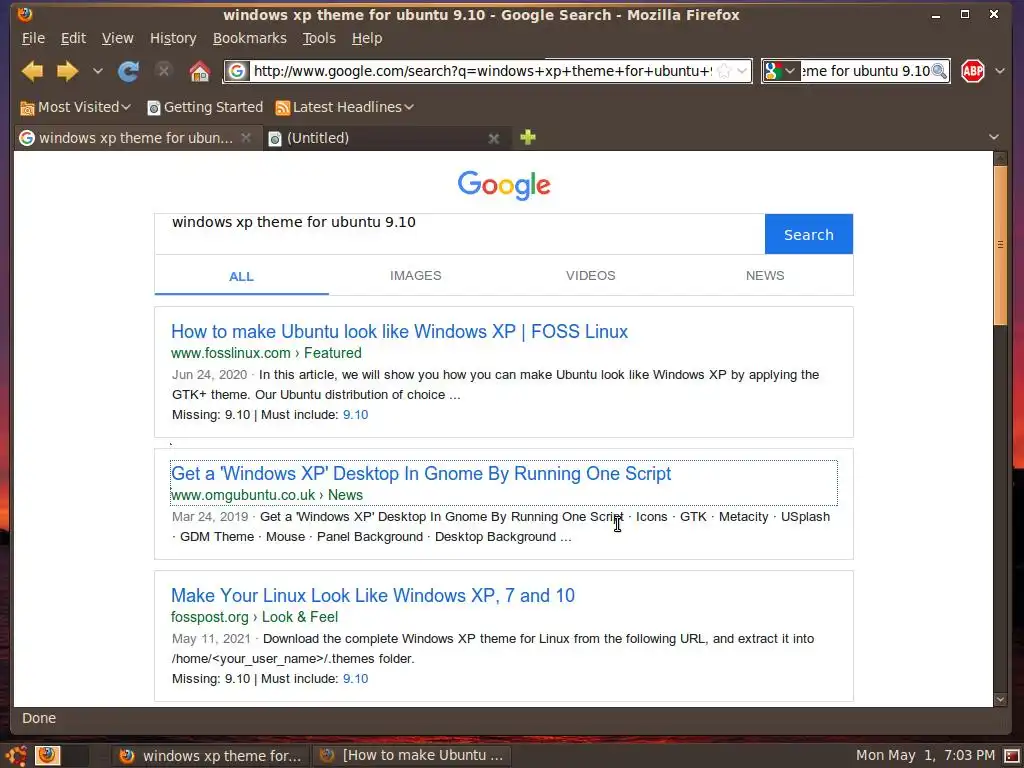This screenshot has width=1024, height=768.
Task: Select the NEWS results tab
Action: click(765, 276)
